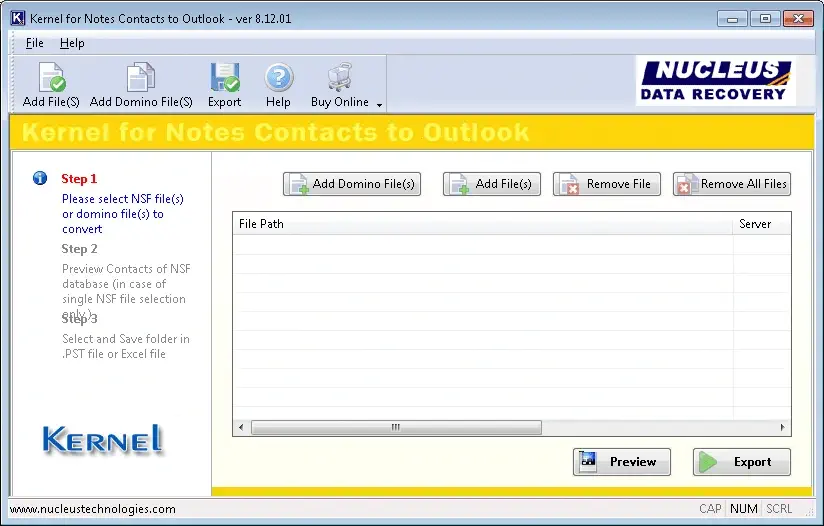Screen dimensions: 824x526
Task: Click the Remove File button
Action: click(606, 184)
